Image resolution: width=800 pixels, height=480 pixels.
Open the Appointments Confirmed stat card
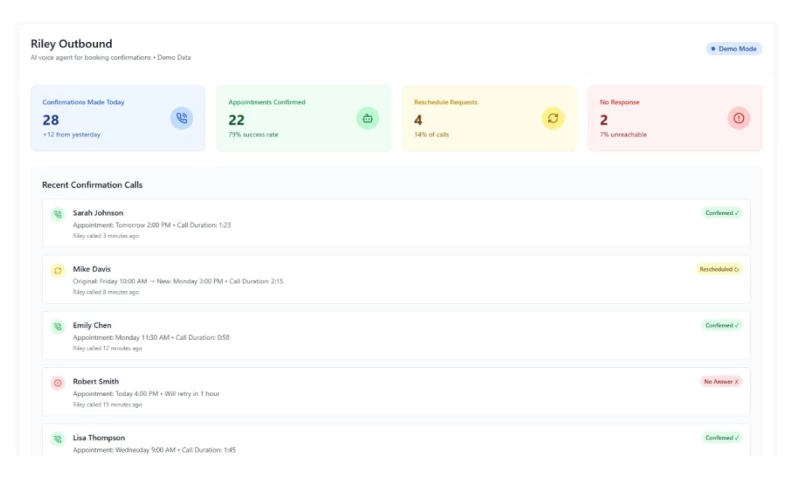(x=303, y=118)
